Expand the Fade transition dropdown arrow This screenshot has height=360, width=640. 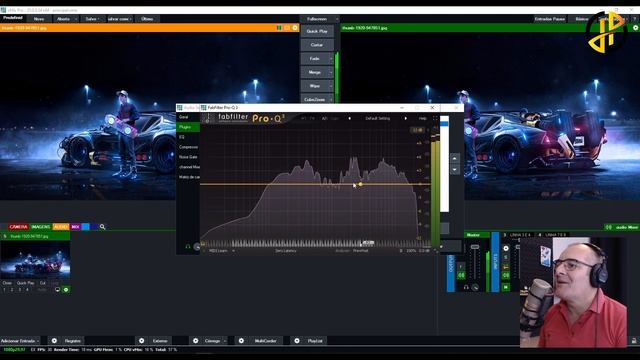point(331,59)
